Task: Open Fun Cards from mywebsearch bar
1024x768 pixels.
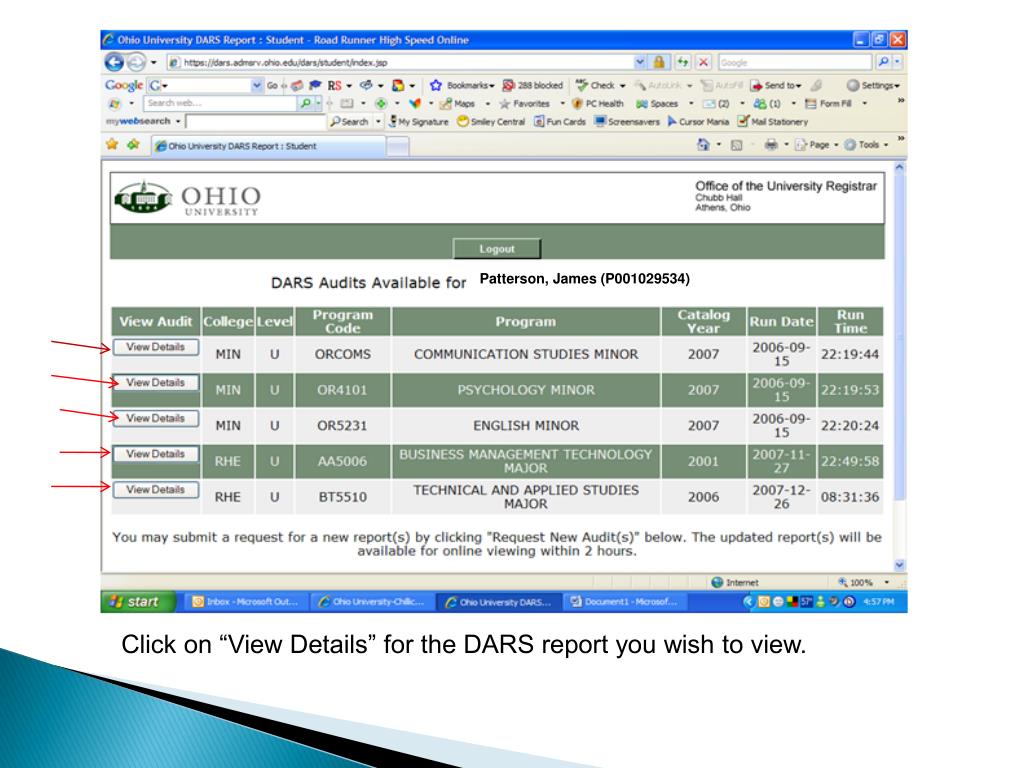Action: 560,121
